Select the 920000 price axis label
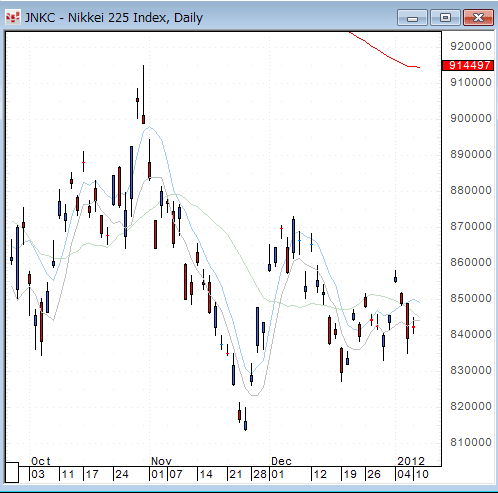This screenshot has width=498, height=493. (471, 46)
